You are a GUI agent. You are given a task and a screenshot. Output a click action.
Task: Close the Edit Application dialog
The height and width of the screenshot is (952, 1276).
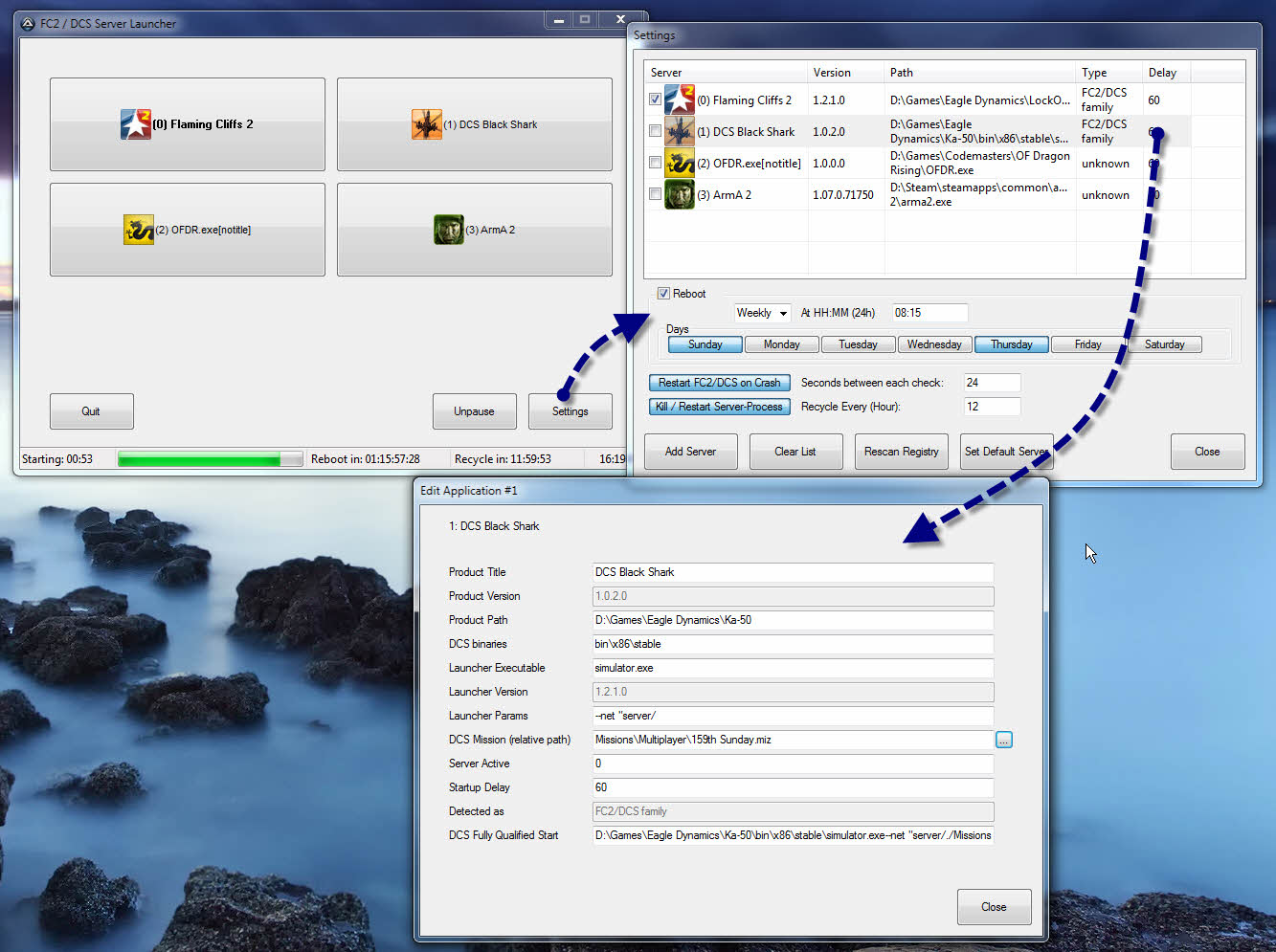(x=995, y=907)
